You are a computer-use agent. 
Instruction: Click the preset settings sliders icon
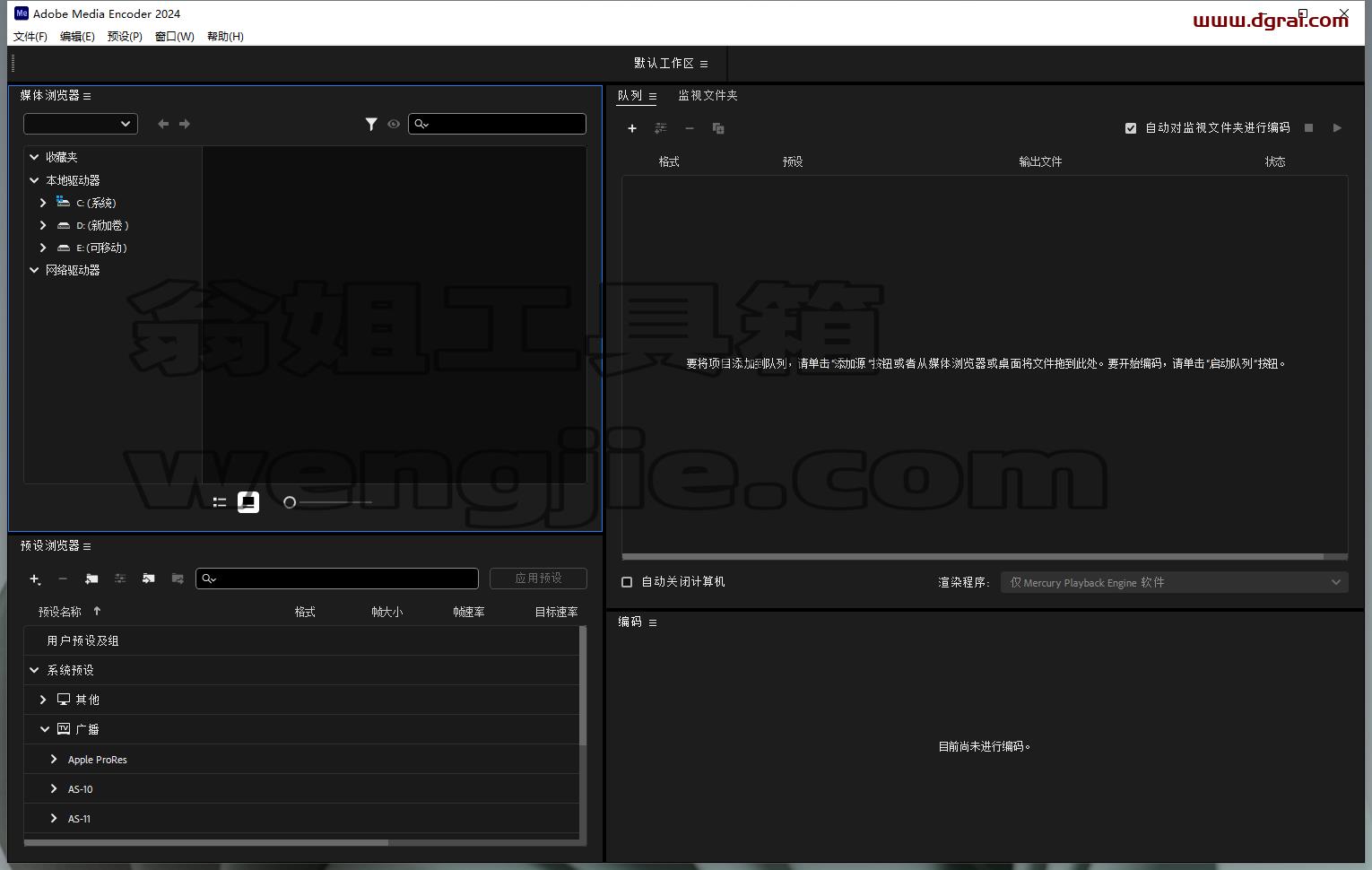point(120,579)
